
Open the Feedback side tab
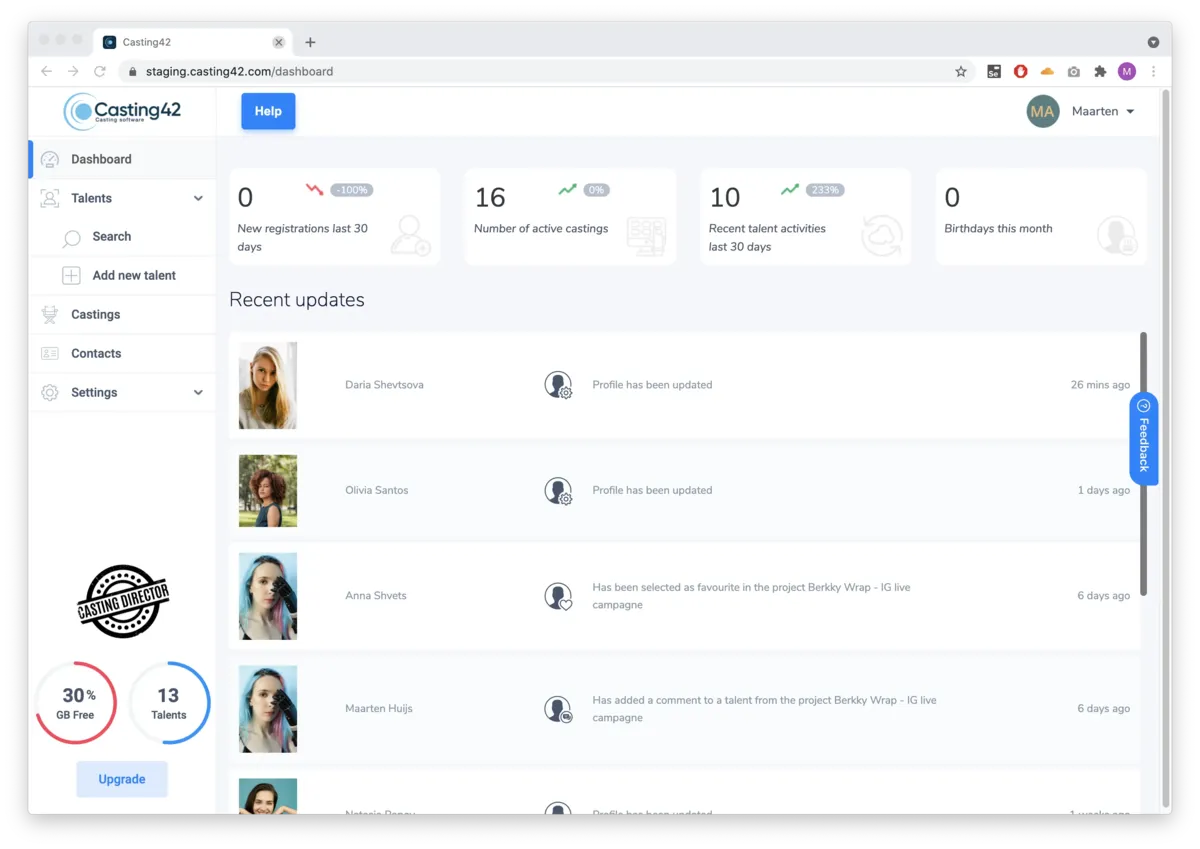click(1144, 439)
